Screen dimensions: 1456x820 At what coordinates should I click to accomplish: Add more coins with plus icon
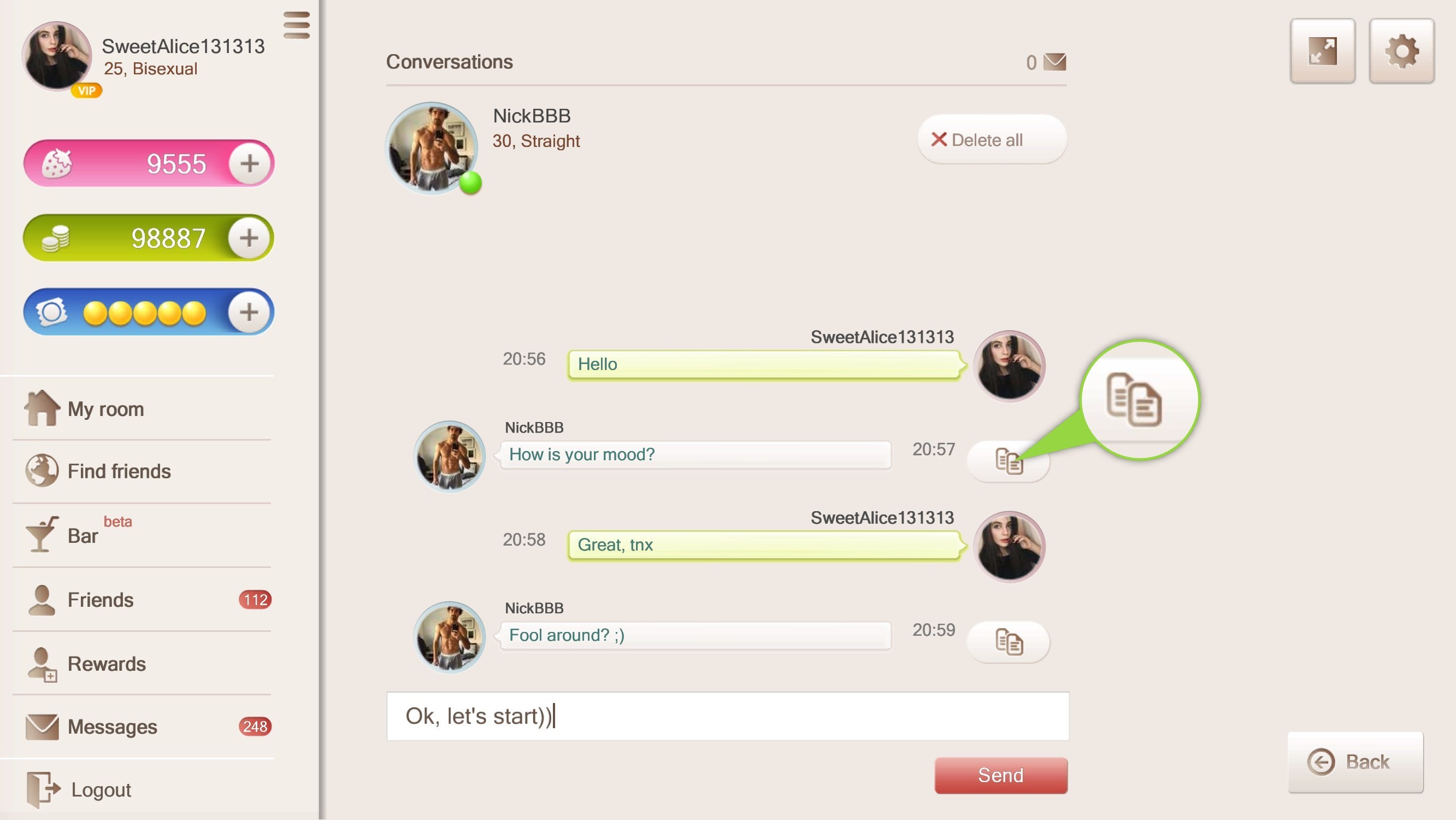click(249, 238)
